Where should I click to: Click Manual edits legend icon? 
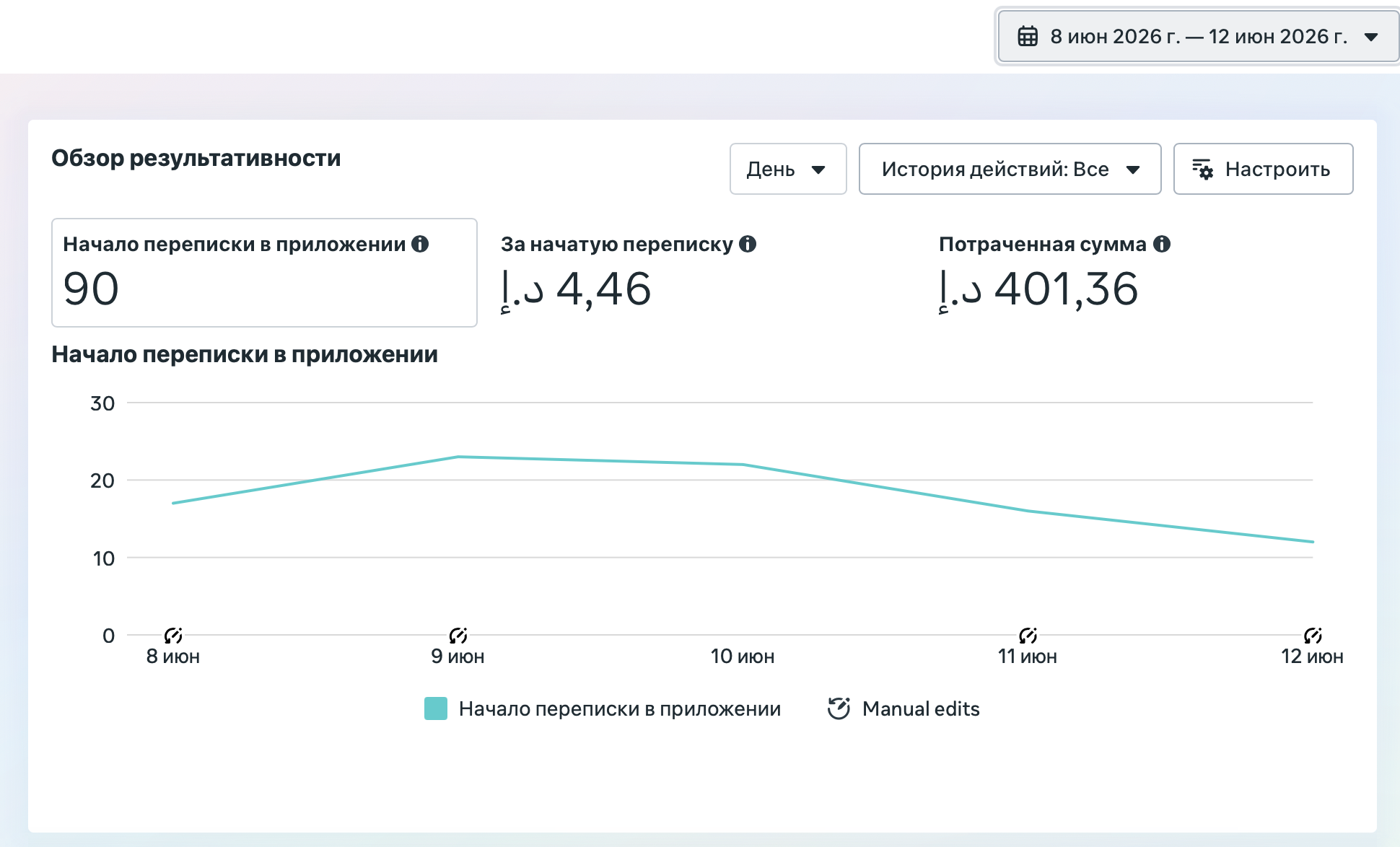tap(839, 708)
